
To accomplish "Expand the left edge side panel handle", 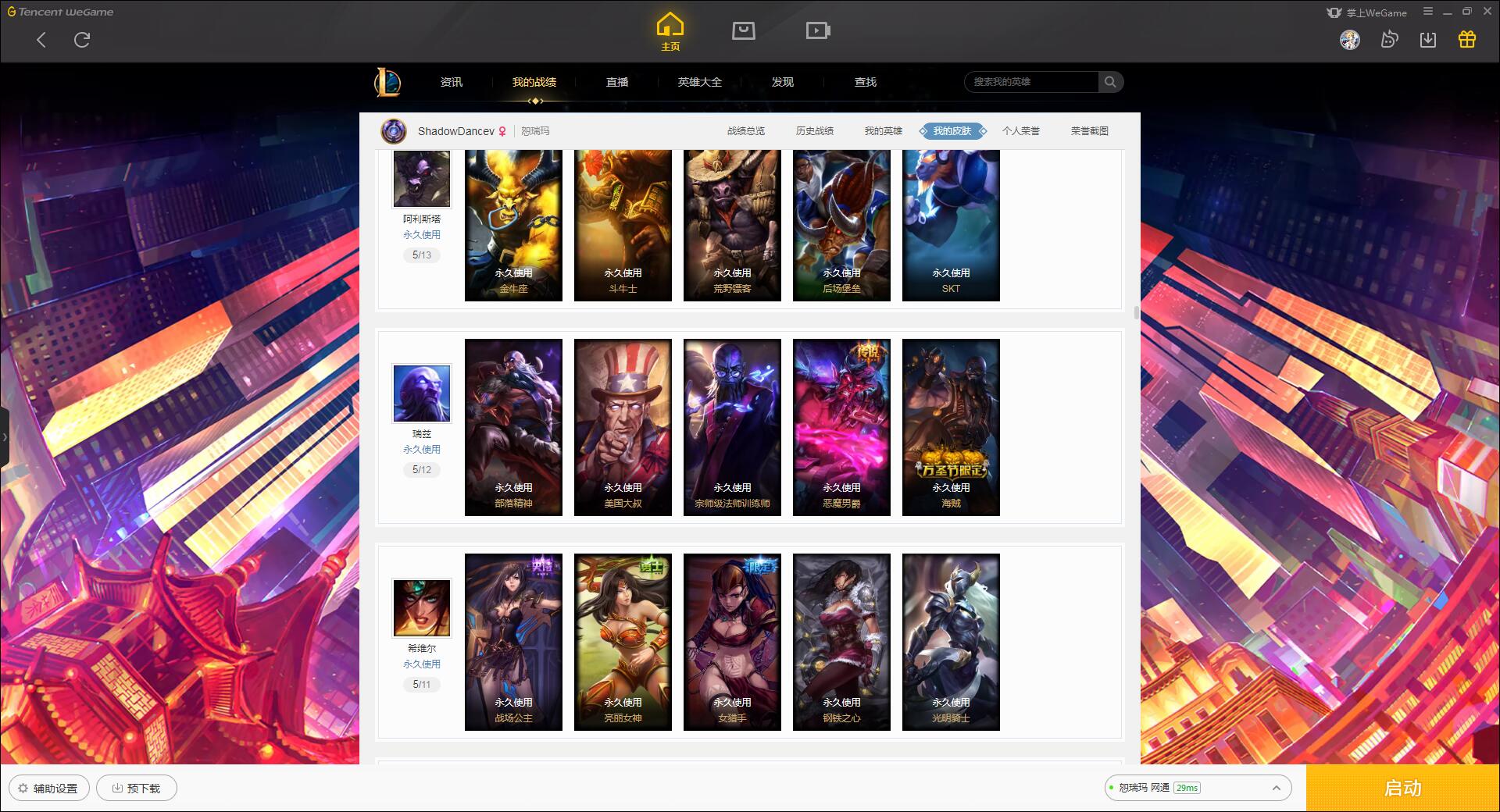I will click(x=4, y=437).
